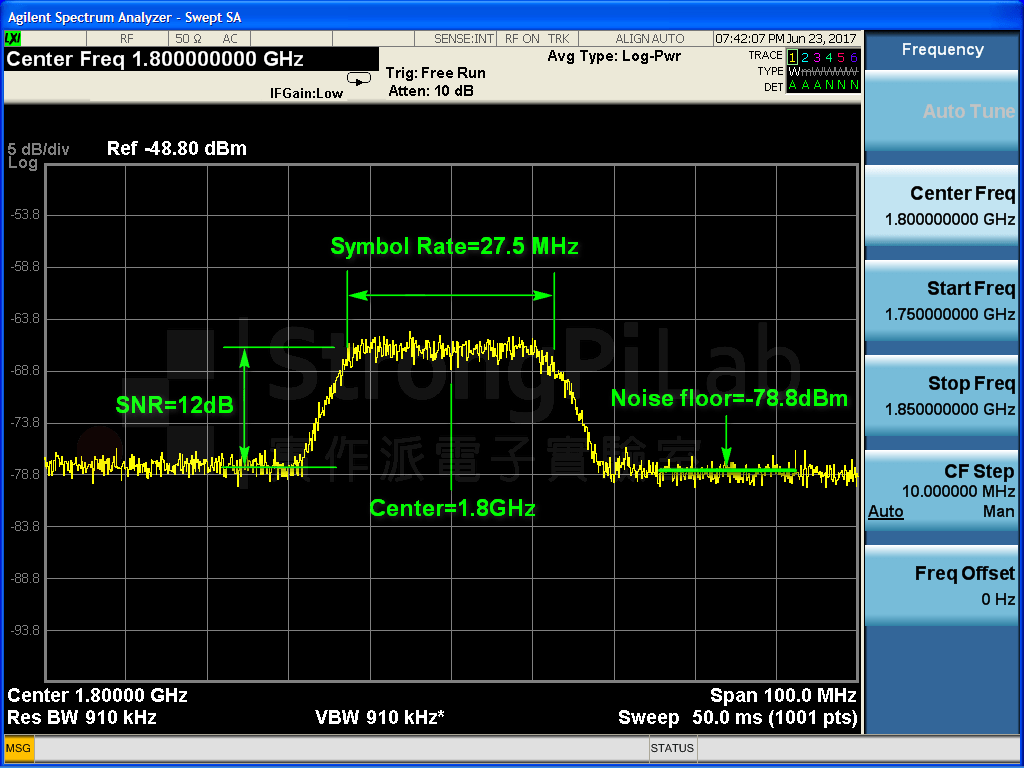Click the IFGain:Low readout

[306, 93]
